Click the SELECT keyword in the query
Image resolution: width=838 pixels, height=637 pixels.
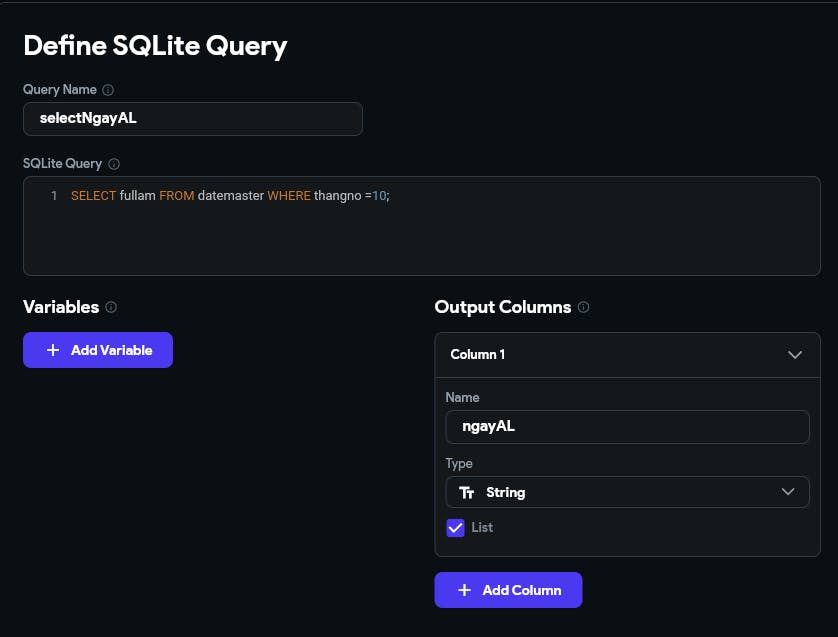click(94, 196)
